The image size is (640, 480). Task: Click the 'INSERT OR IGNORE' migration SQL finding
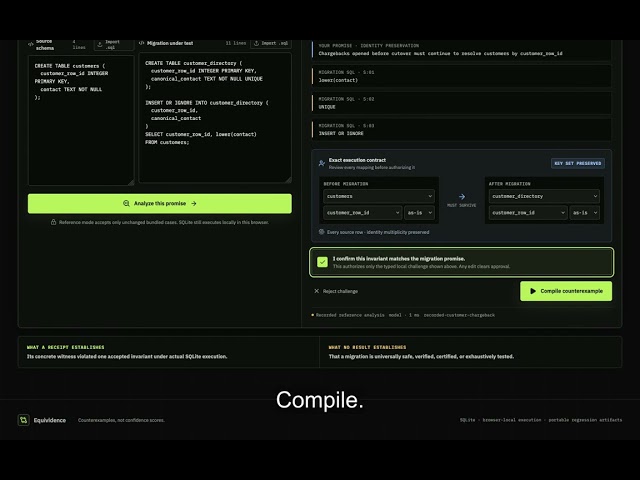tap(461, 129)
